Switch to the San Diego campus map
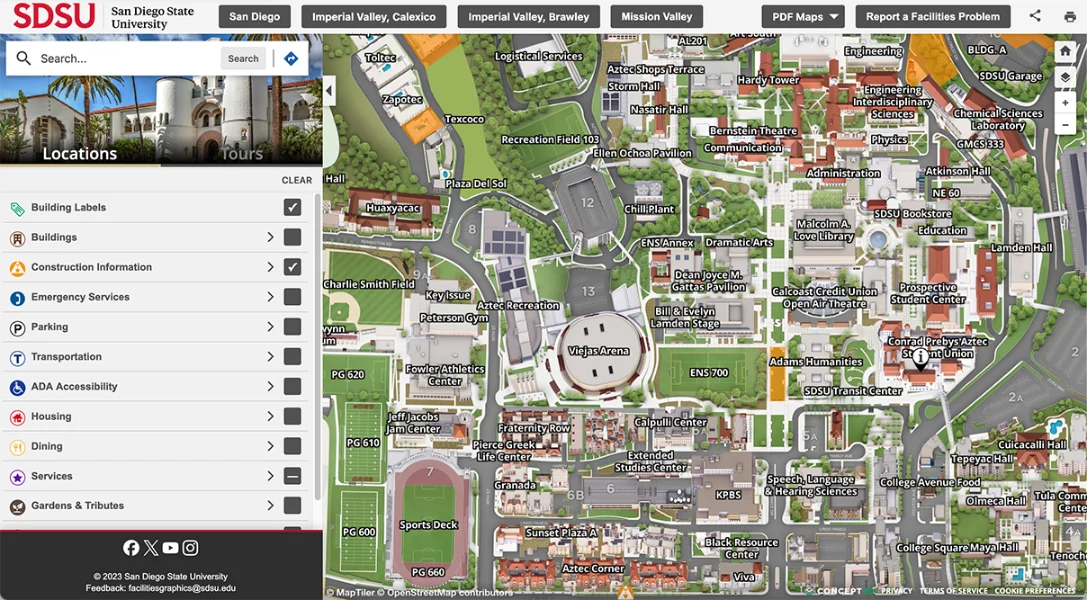Image resolution: width=1087 pixels, height=600 pixels. pos(254,17)
